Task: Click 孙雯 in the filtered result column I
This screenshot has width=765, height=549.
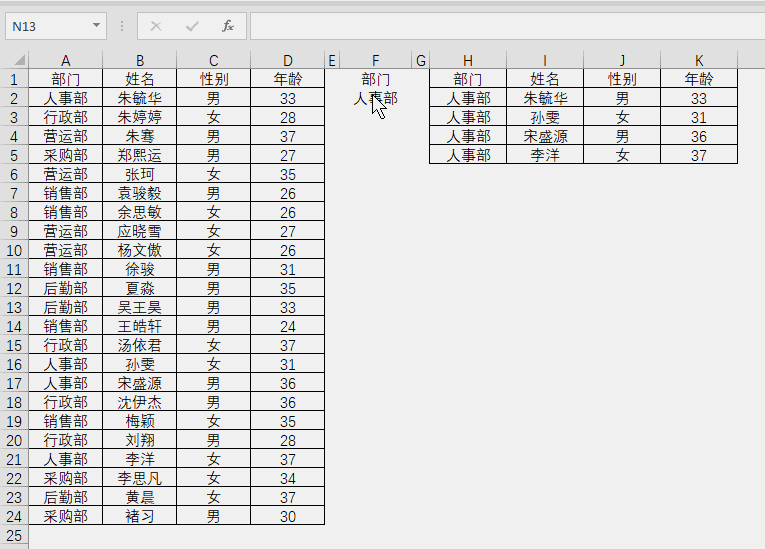Action: pyautogui.click(x=545, y=117)
